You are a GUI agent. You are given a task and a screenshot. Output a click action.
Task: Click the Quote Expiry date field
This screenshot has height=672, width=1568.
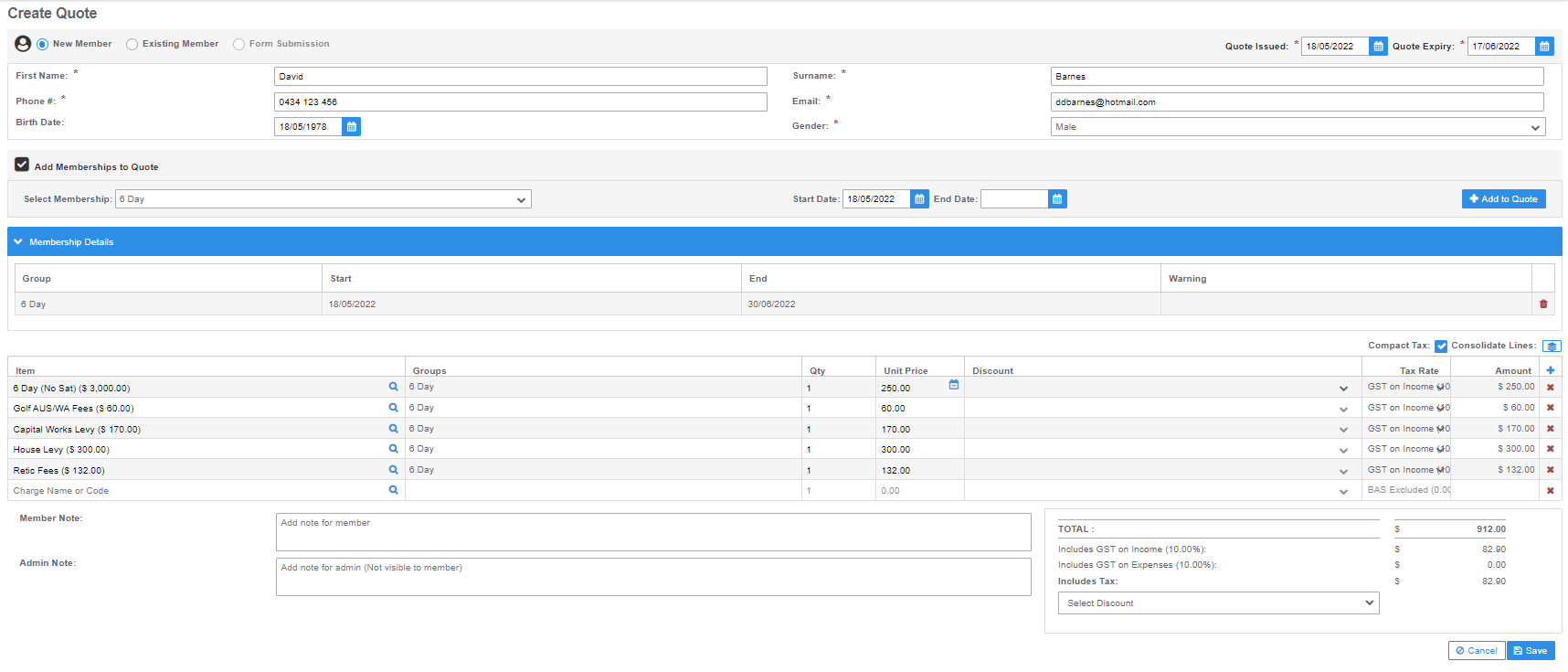tap(1500, 46)
